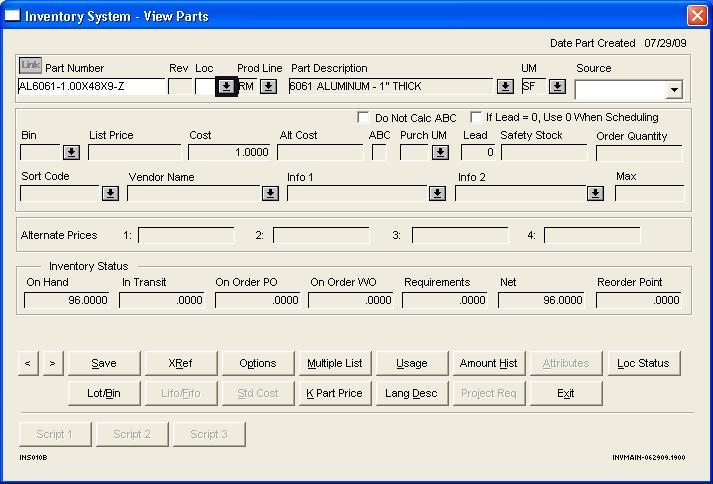Screen dimensions: 713x484
Task: Click the Alt Cost field
Action: click(320, 152)
